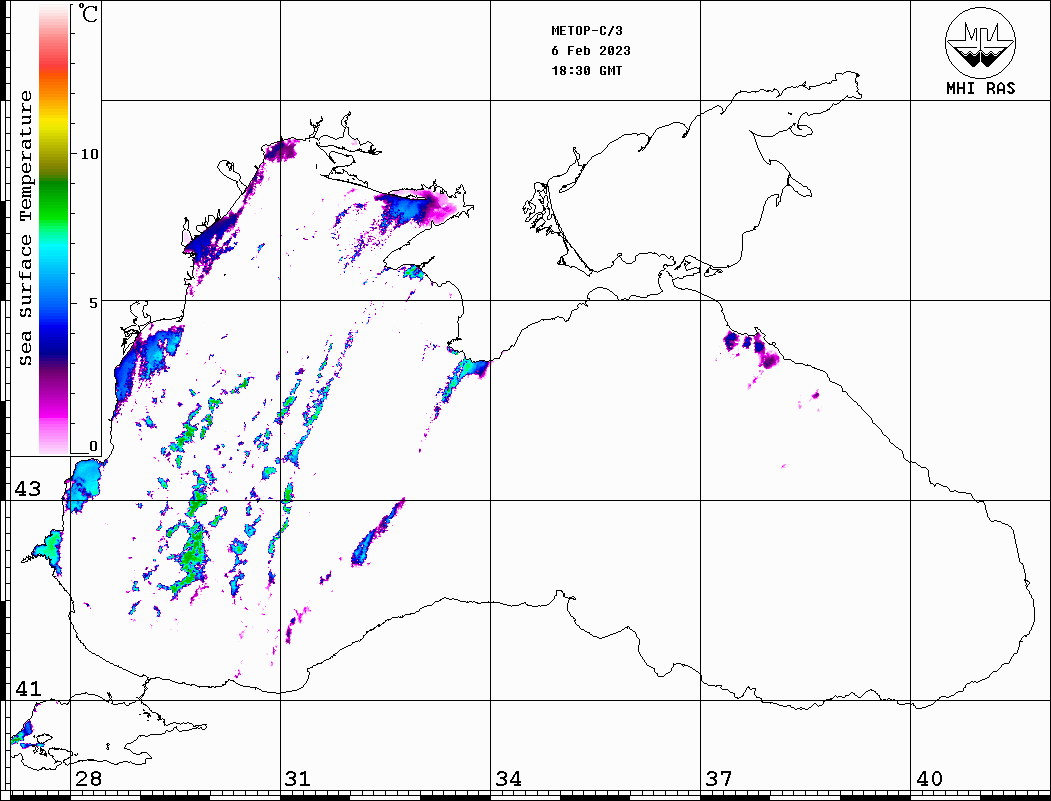Click longitude label '37'

click(719, 779)
